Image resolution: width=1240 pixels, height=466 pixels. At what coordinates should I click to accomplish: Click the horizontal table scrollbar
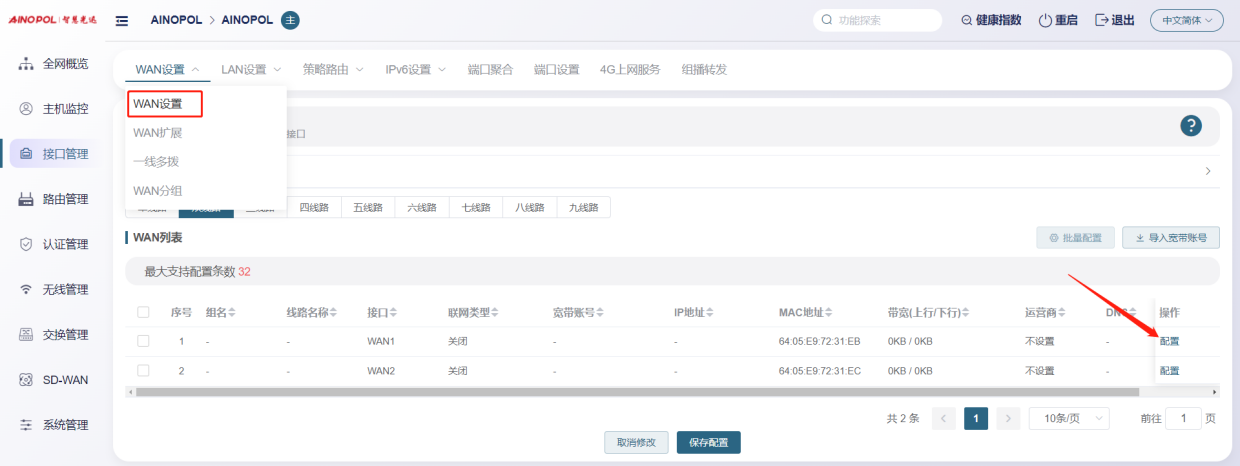pos(638,392)
